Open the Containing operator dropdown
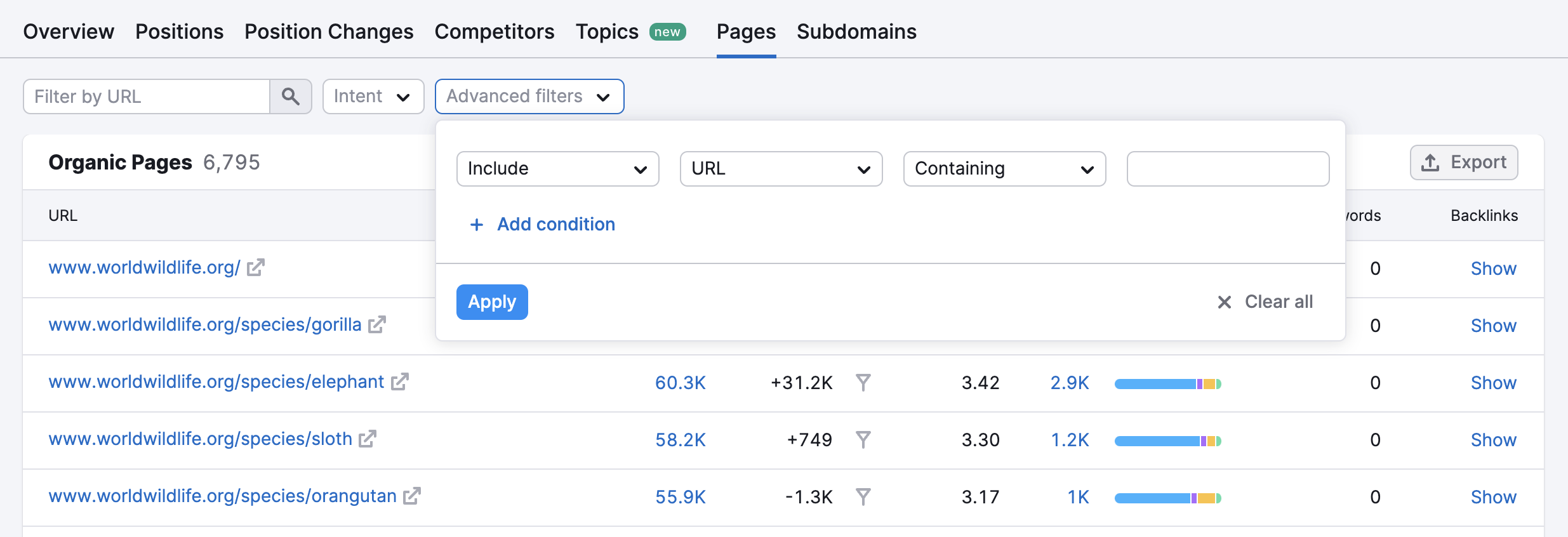 pyautogui.click(x=1004, y=169)
